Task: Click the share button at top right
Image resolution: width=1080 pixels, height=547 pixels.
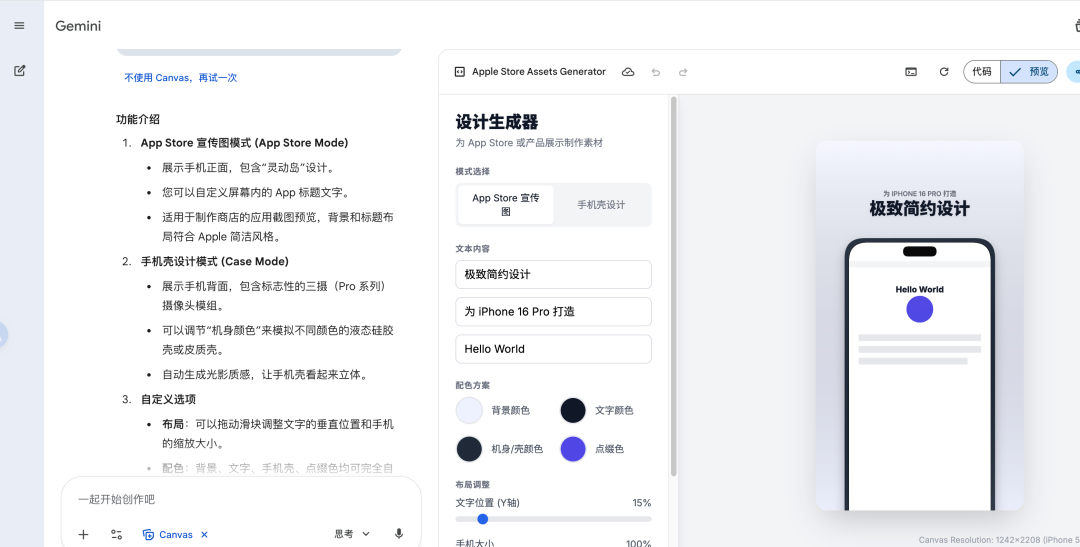Action: tap(1074, 72)
